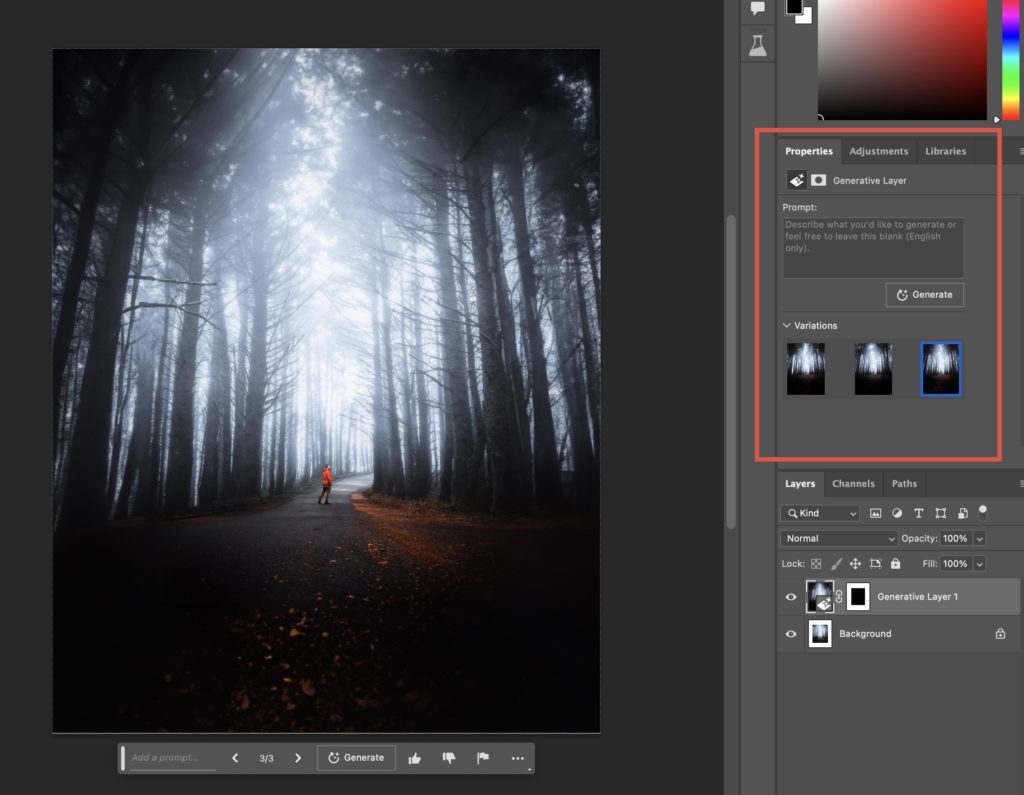
Task: Open the Adjustments tab
Action: pyautogui.click(x=879, y=151)
